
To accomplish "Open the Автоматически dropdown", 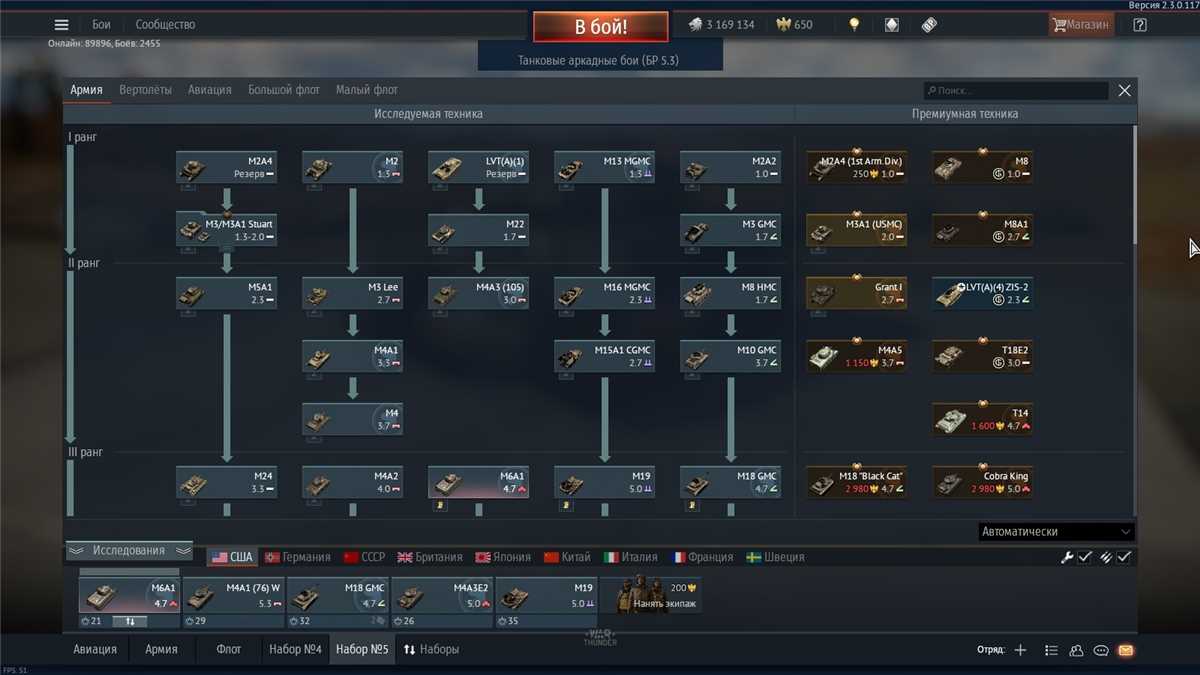I will point(1055,532).
